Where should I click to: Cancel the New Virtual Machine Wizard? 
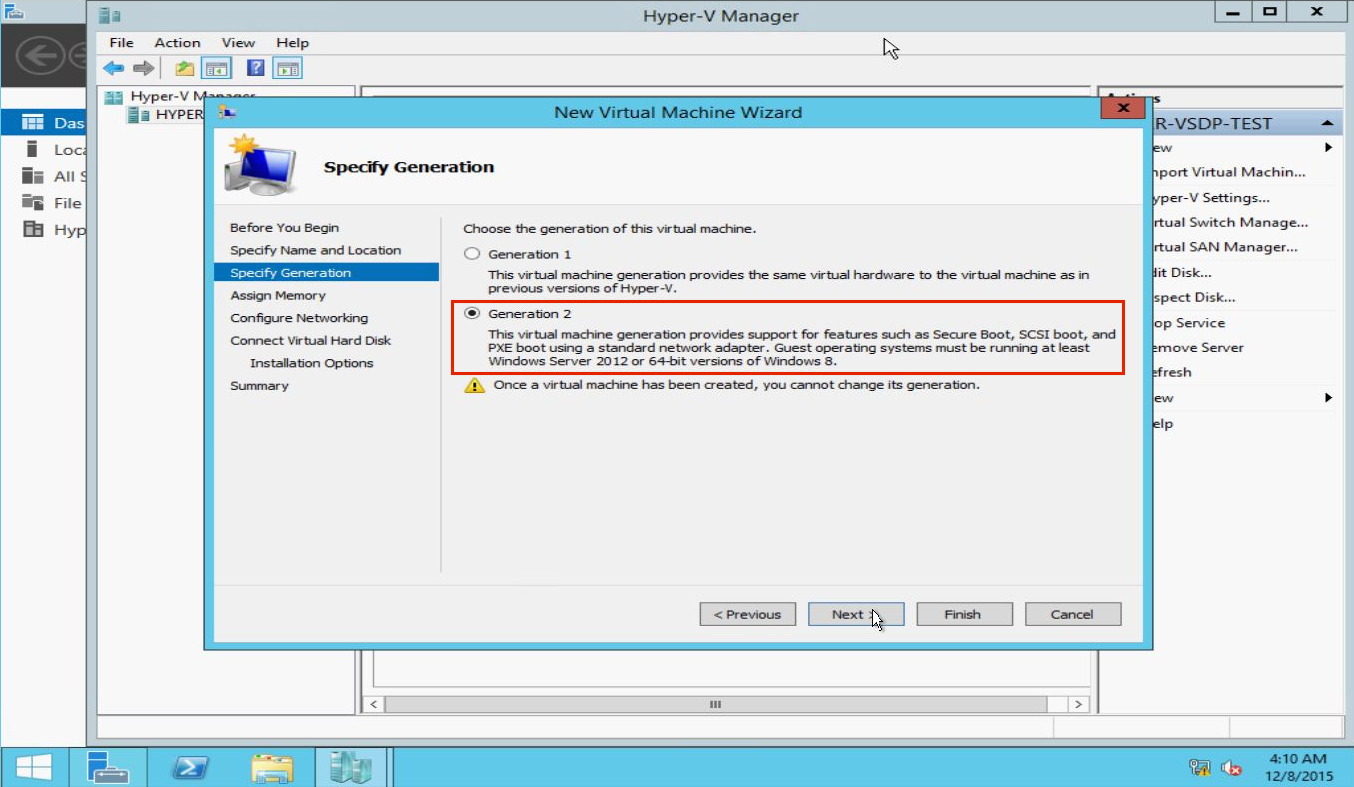pyautogui.click(x=1073, y=614)
